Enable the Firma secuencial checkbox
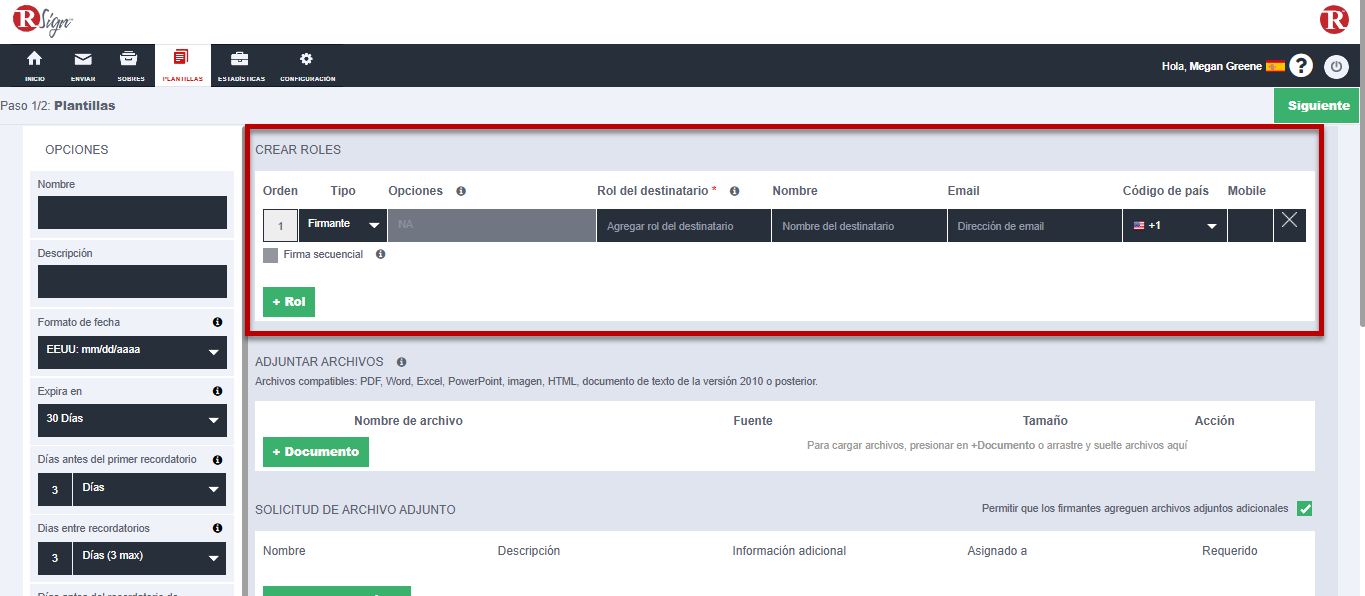 coord(270,255)
